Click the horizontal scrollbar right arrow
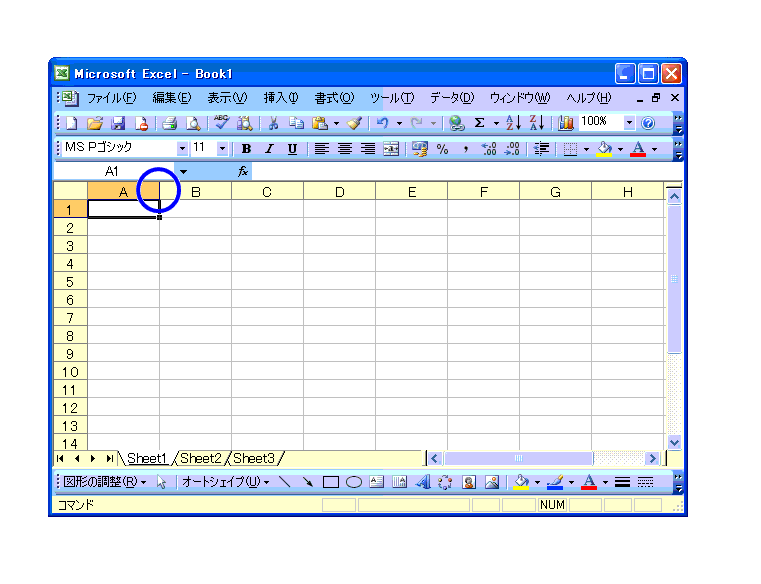The height and width of the screenshot is (584, 761). (x=652, y=458)
